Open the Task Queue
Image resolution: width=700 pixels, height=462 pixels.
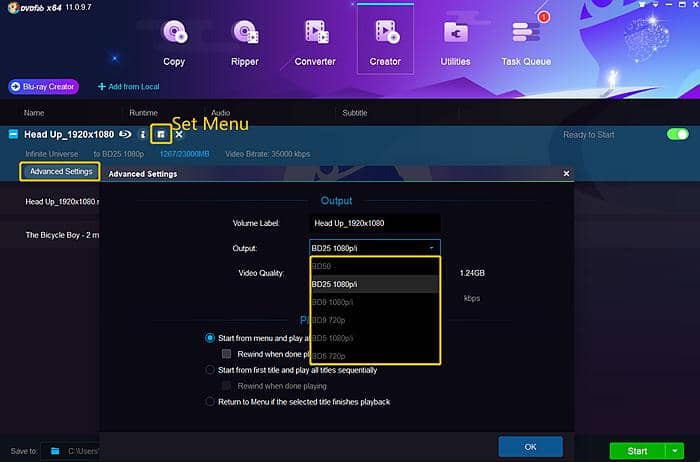tap(526, 43)
